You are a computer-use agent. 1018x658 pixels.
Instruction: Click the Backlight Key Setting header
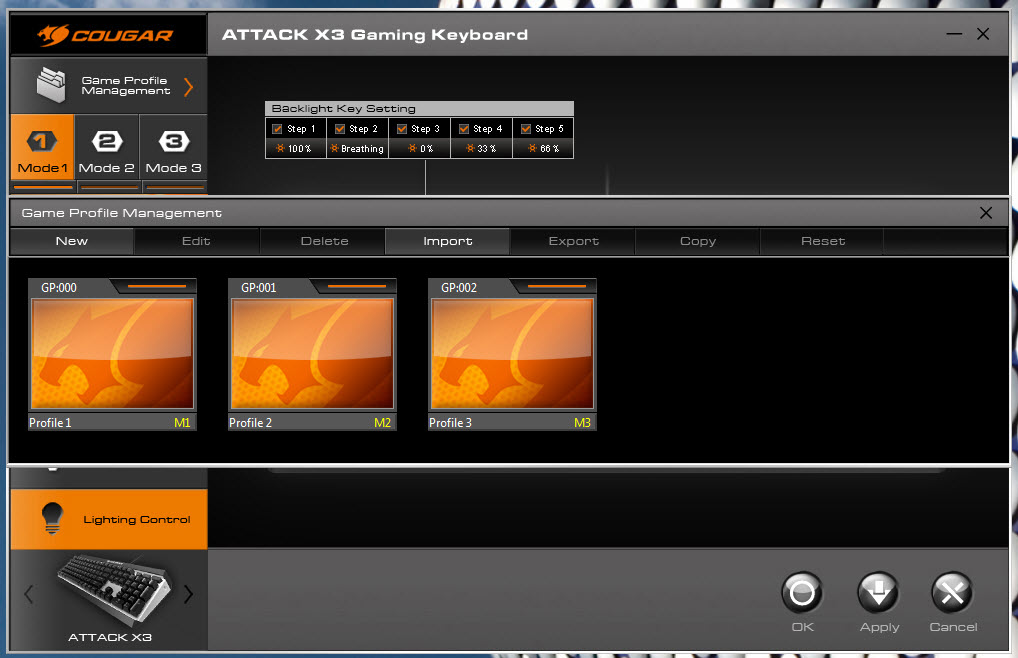(x=419, y=108)
